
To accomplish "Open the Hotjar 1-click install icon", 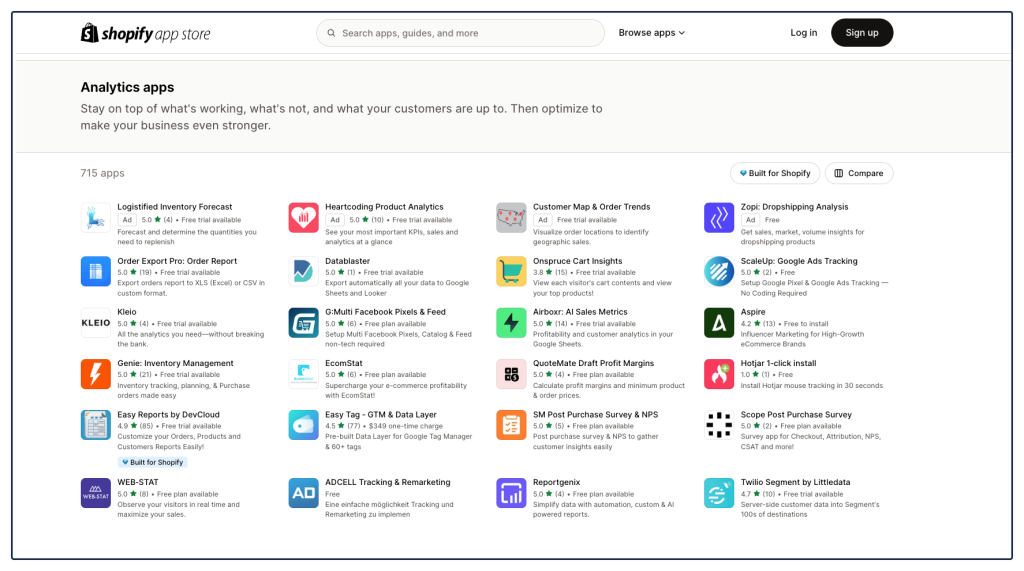I will point(718,374).
